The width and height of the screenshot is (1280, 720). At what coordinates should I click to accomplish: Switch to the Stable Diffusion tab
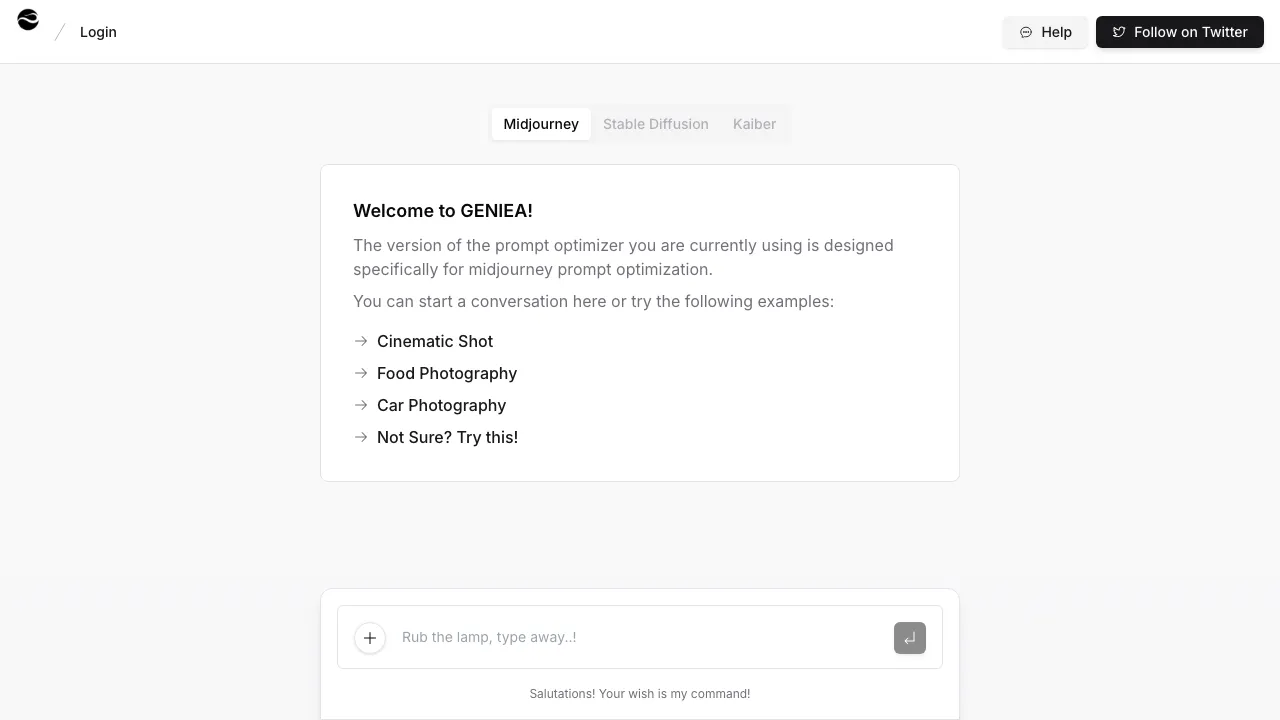pos(656,124)
